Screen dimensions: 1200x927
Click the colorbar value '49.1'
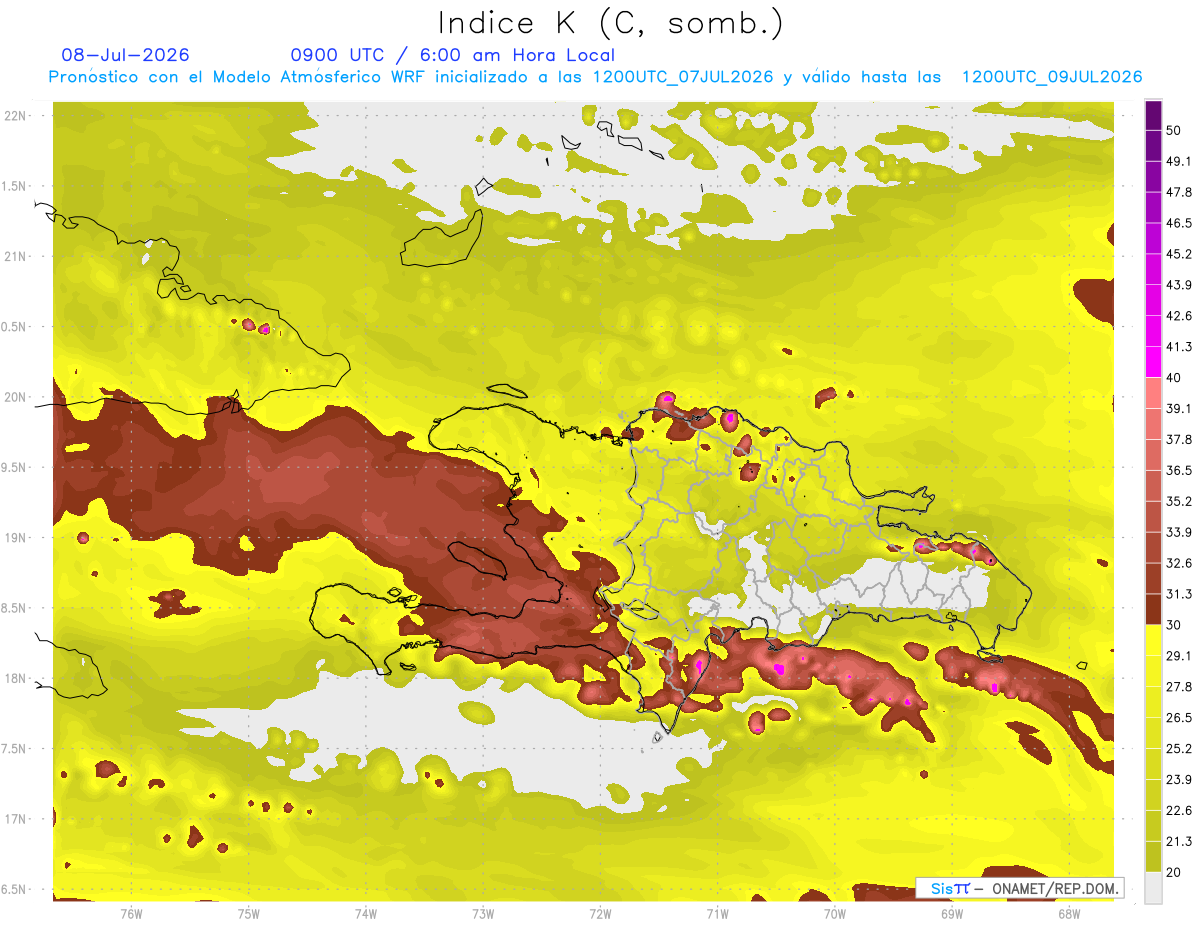click(1178, 161)
